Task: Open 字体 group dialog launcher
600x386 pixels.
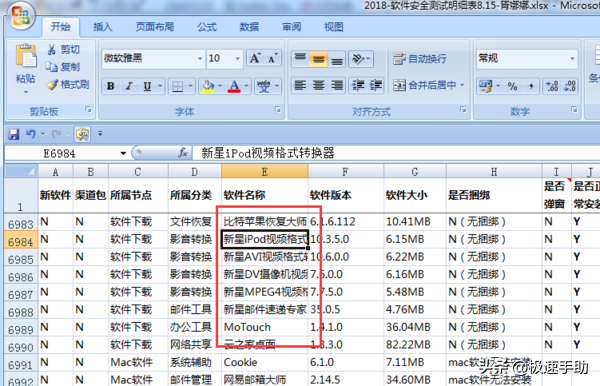Action: pyautogui.click(x=278, y=110)
